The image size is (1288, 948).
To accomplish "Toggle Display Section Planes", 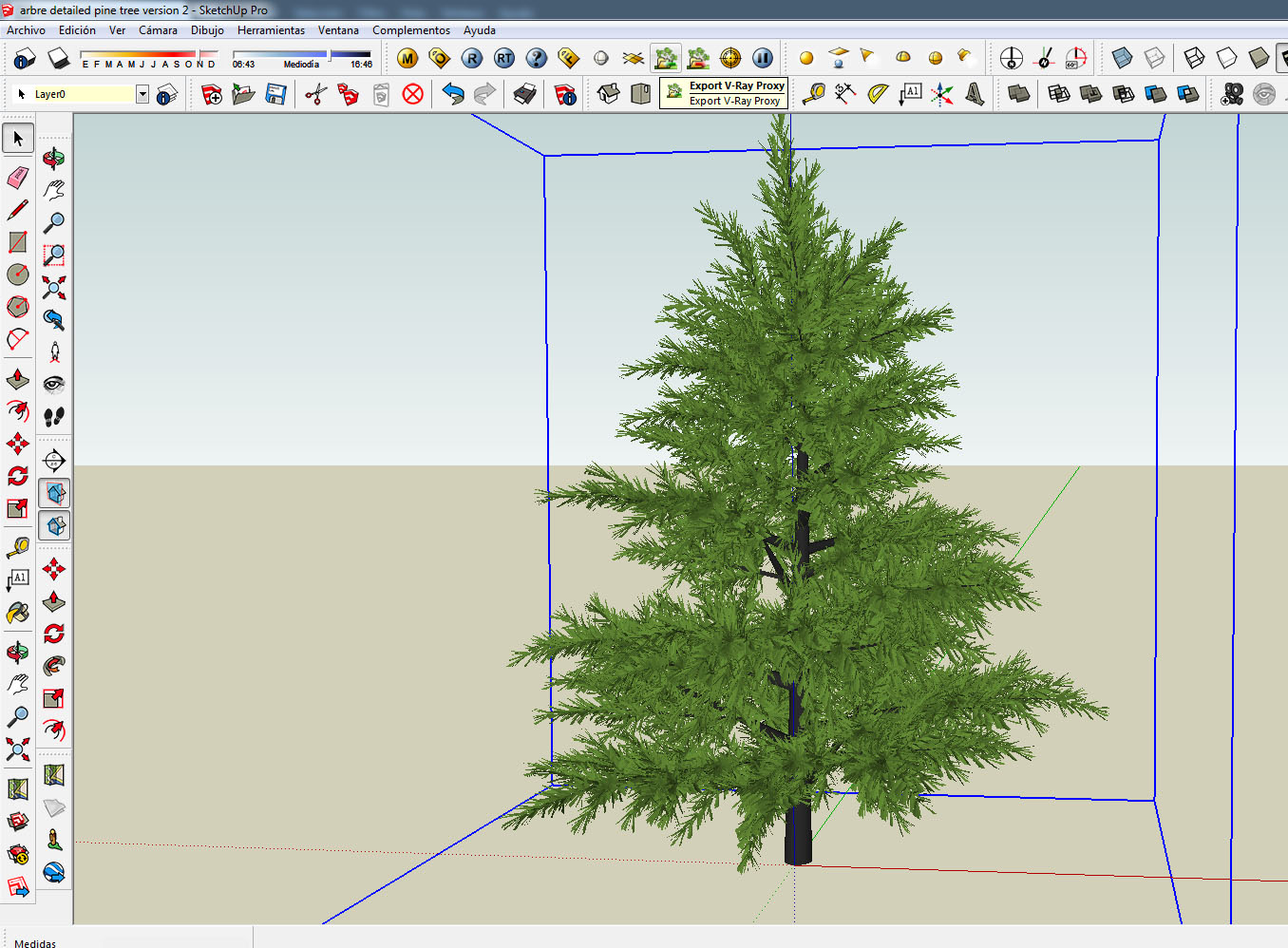I will click(54, 493).
